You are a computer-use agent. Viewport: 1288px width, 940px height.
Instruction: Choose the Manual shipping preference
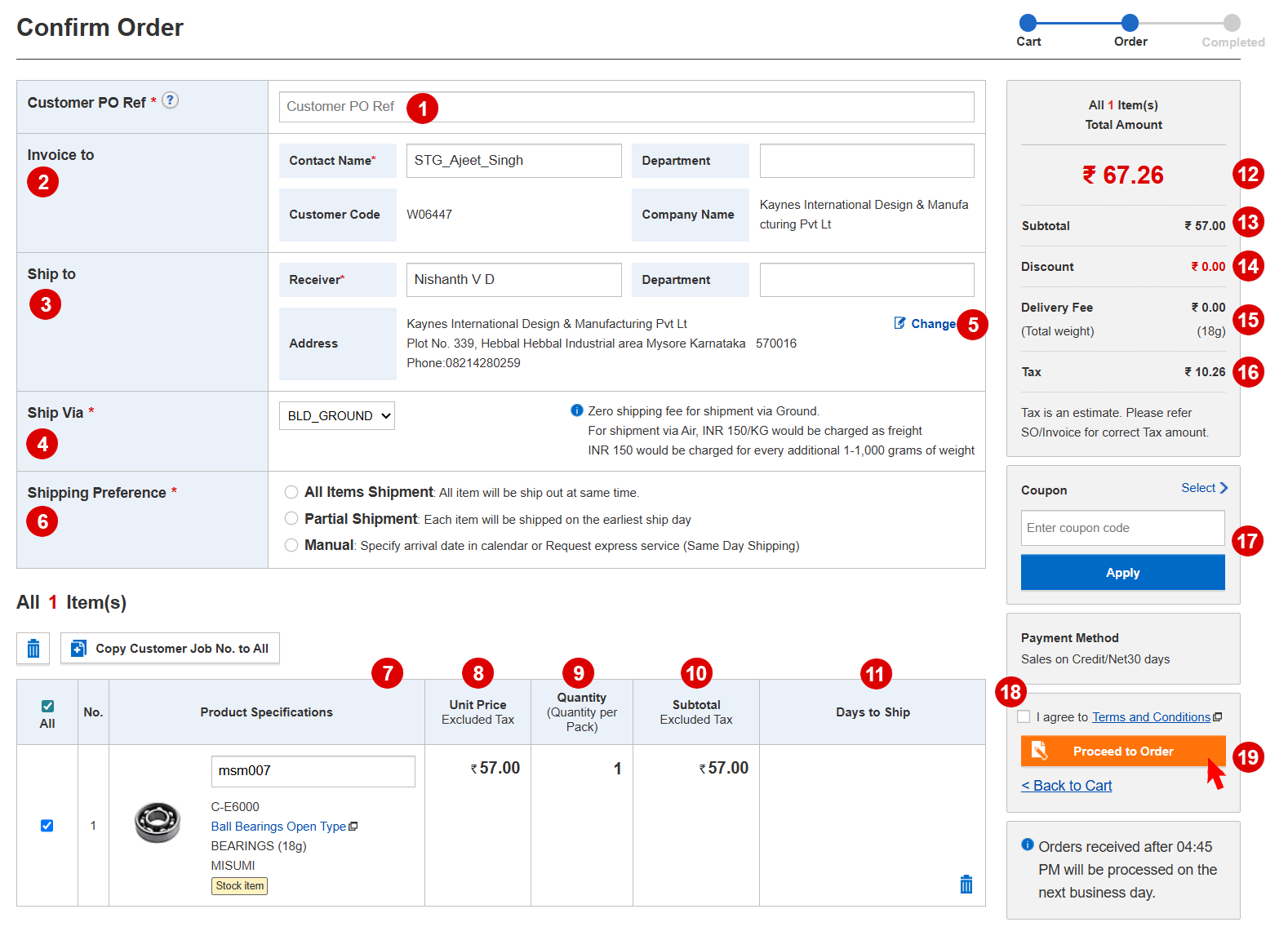(x=291, y=545)
